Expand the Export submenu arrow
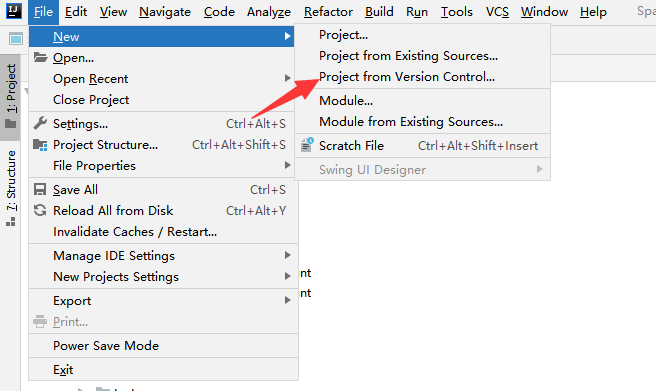This screenshot has height=391, width=656. pyautogui.click(x=287, y=300)
